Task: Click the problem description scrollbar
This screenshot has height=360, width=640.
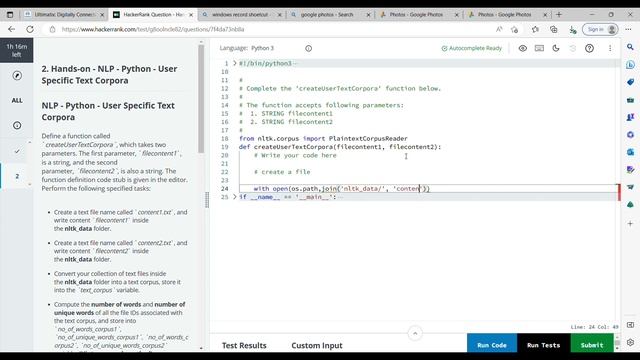Action: 201,98
